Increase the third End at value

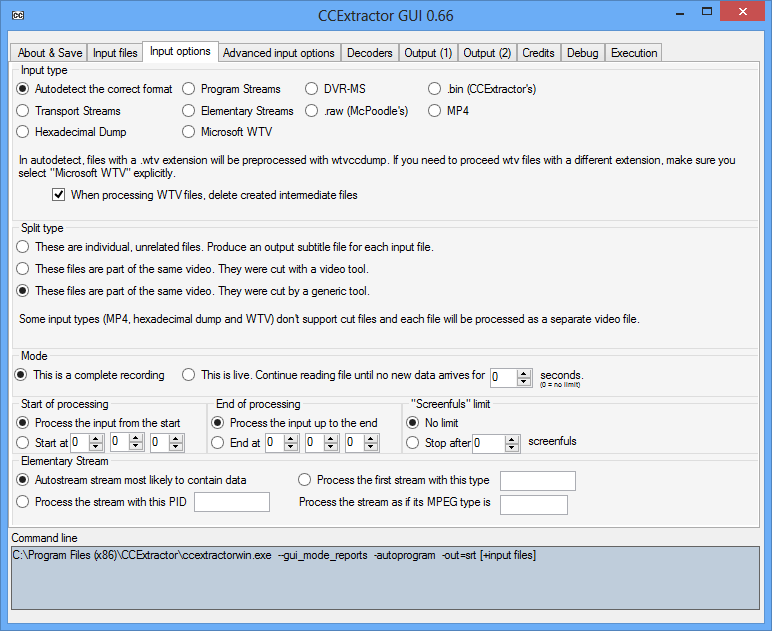click(x=371, y=439)
